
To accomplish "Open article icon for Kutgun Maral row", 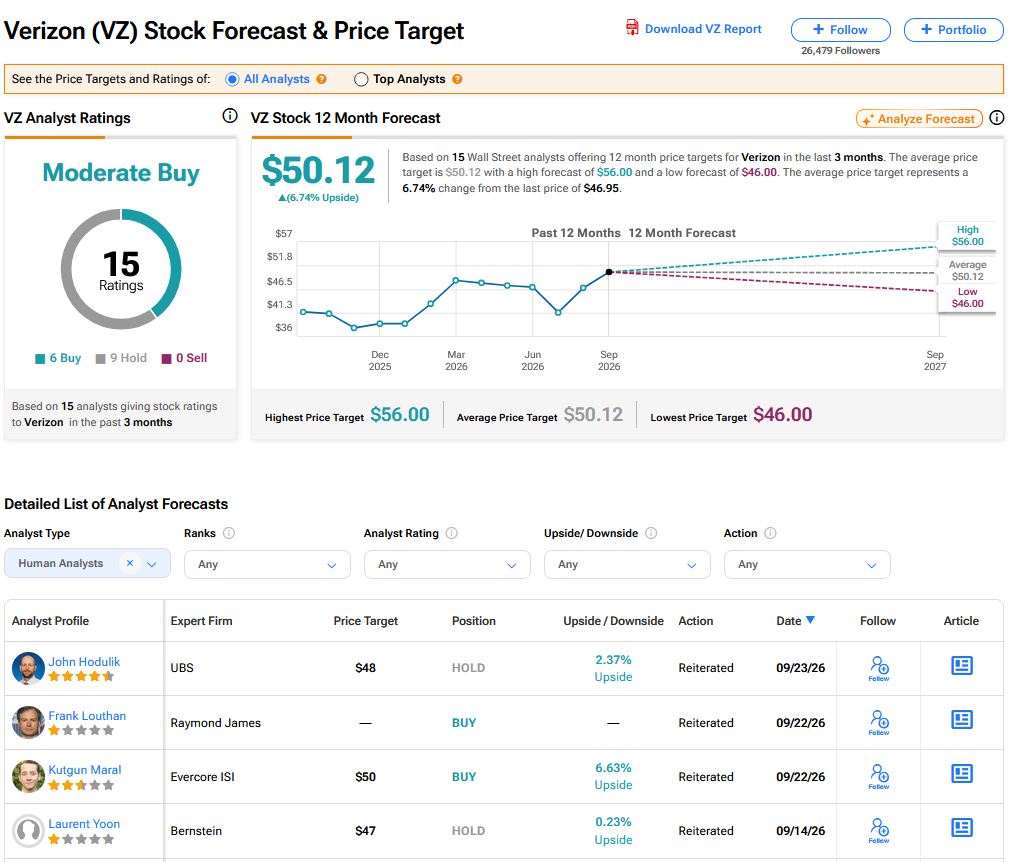I will 962,773.
